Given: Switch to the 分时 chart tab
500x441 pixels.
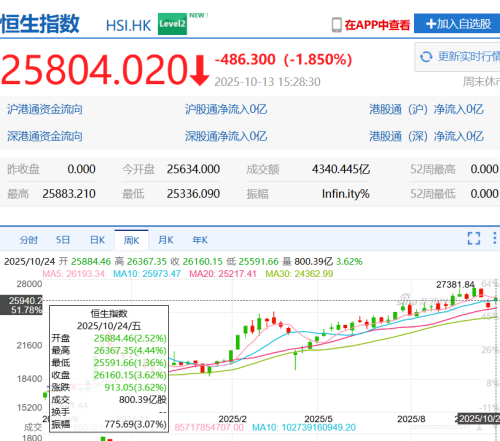Looking at the screenshot, I should pos(28,240).
